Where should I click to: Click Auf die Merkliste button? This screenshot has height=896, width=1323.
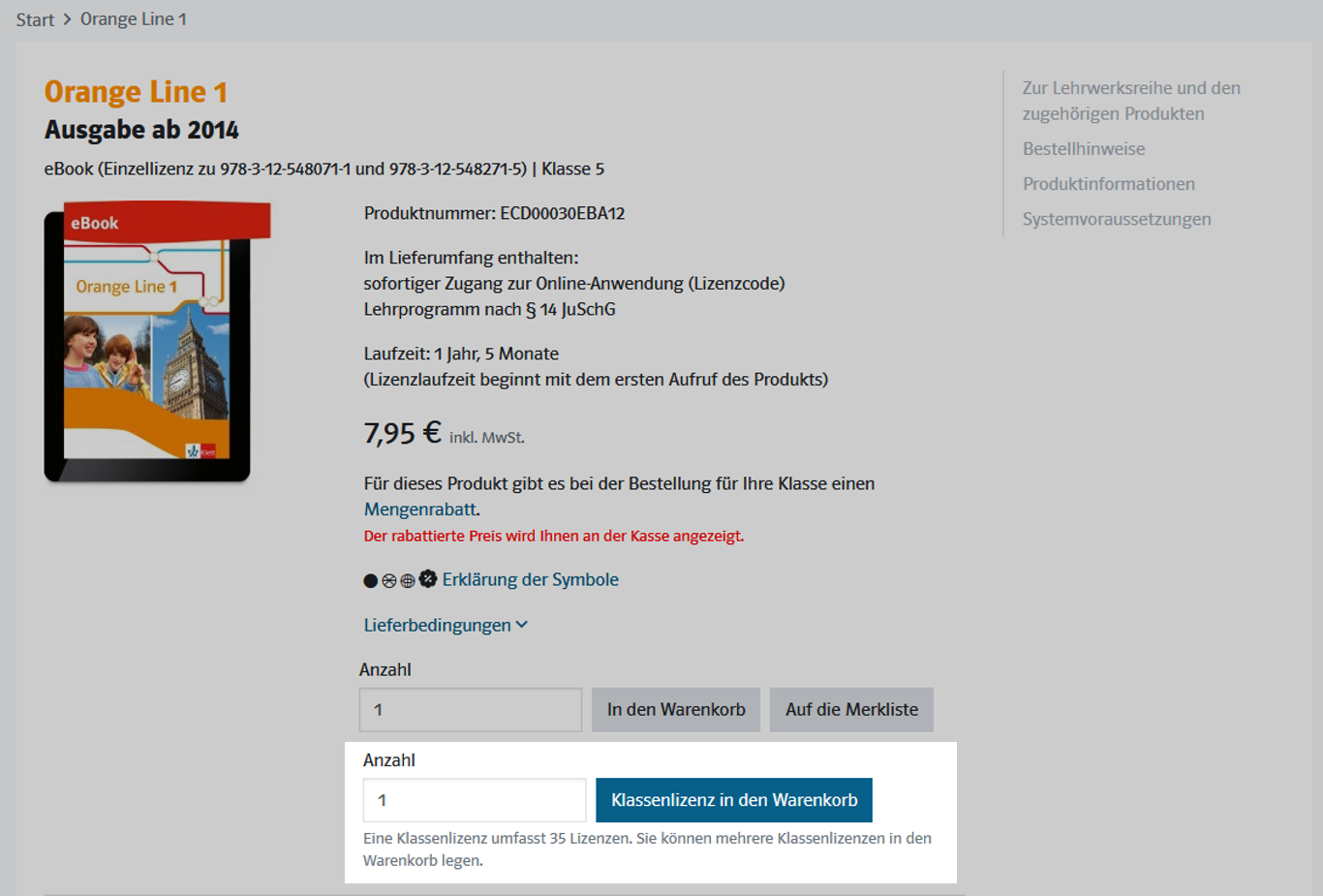pos(851,710)
